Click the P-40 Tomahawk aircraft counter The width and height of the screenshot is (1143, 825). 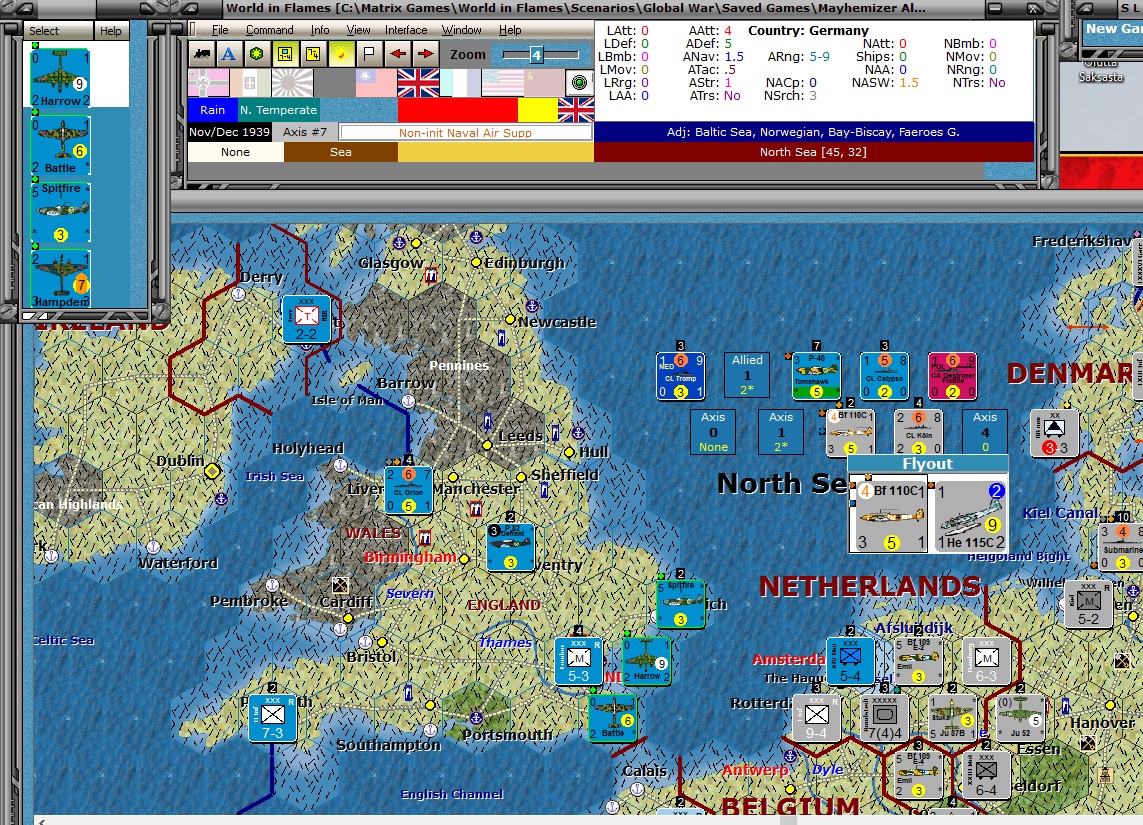816,376
